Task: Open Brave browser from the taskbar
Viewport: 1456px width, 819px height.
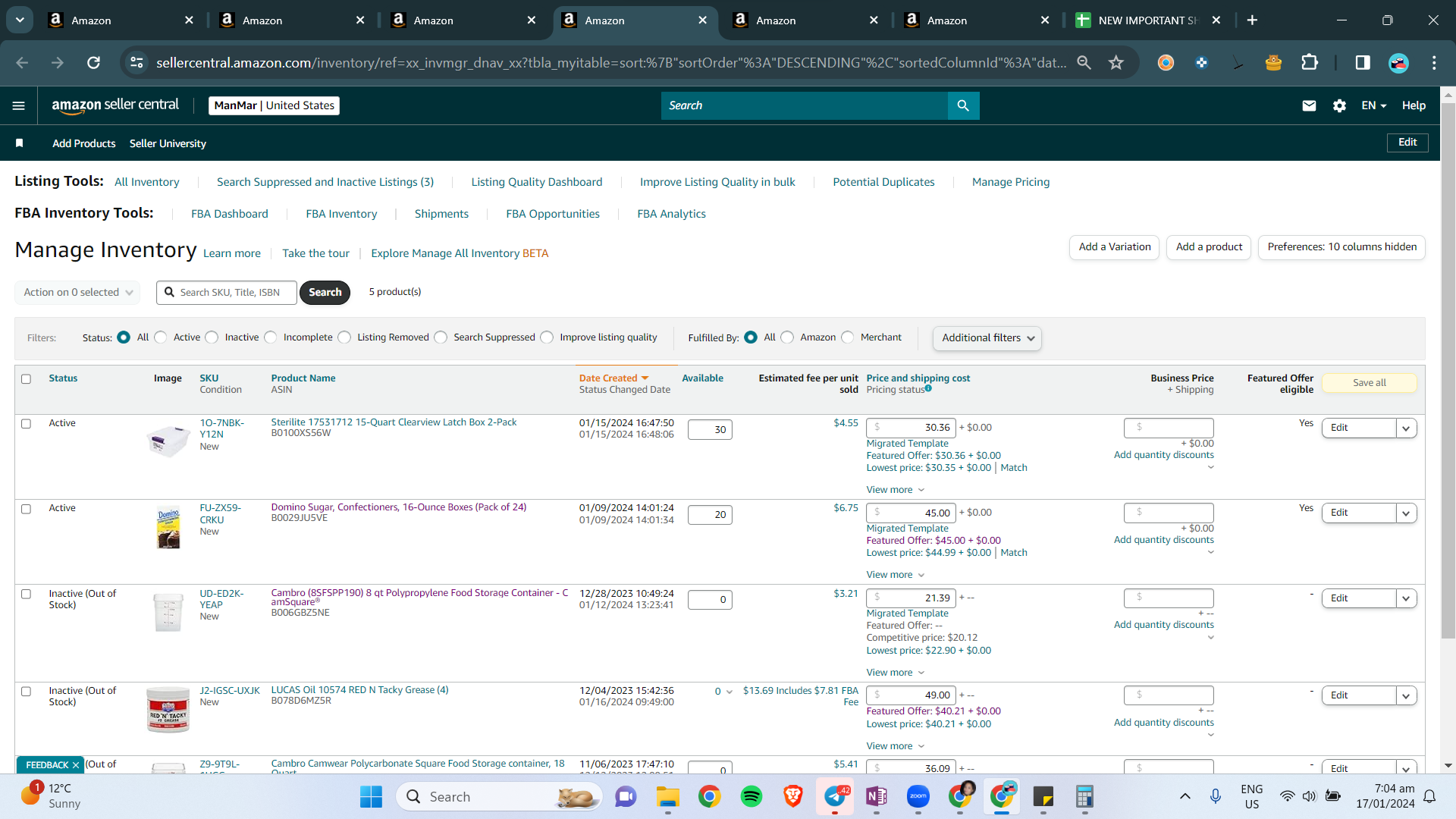Action: point(792,796)
